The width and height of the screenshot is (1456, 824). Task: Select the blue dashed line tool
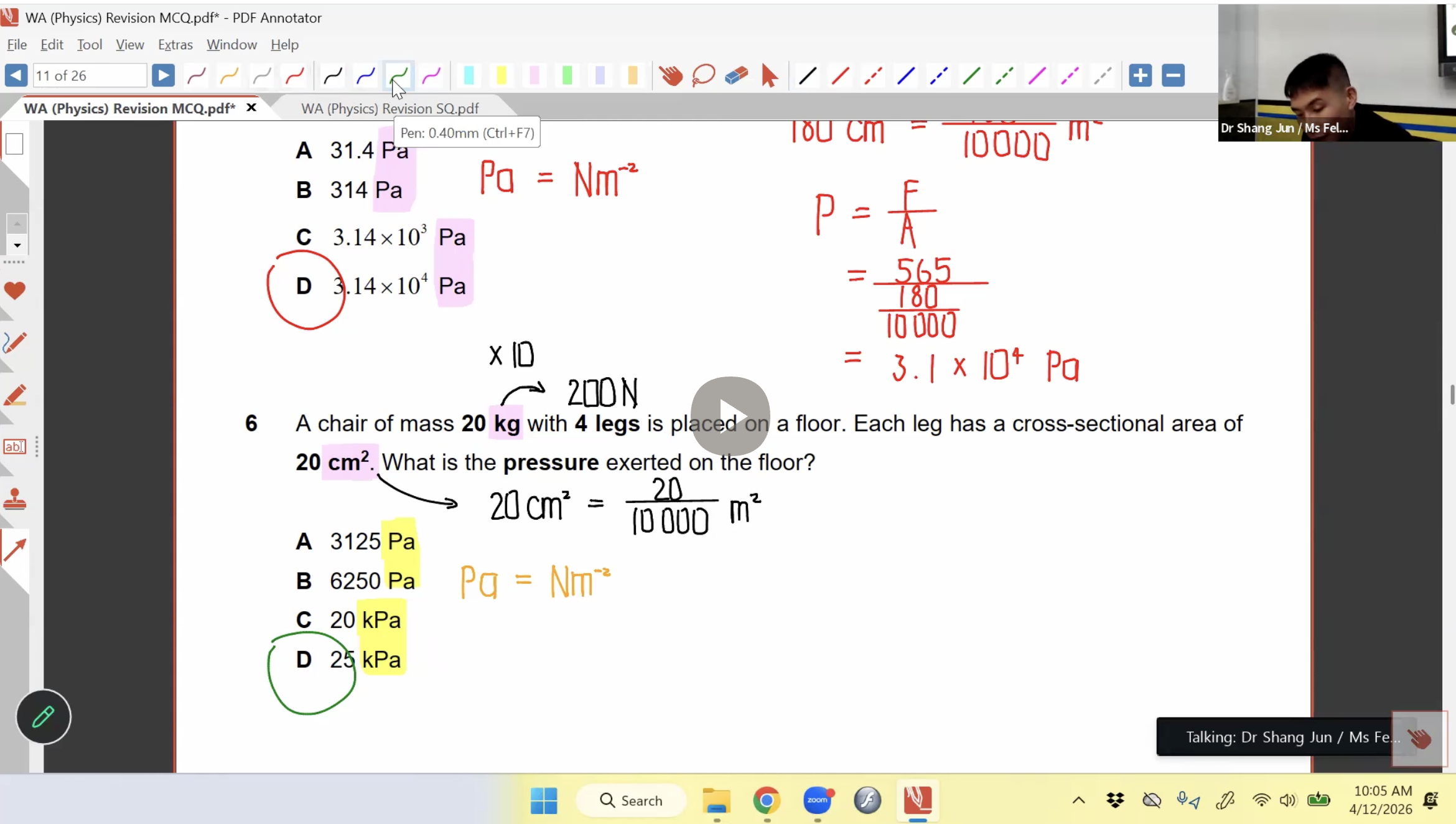click(938, 75)
